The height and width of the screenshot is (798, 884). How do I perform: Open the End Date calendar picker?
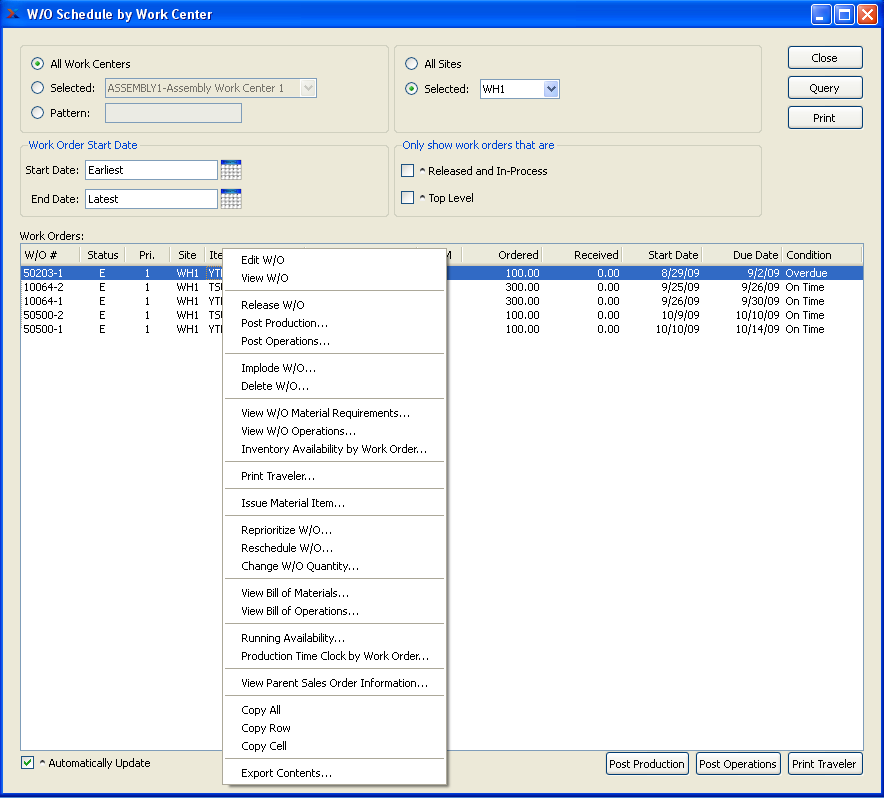[231, 199]
